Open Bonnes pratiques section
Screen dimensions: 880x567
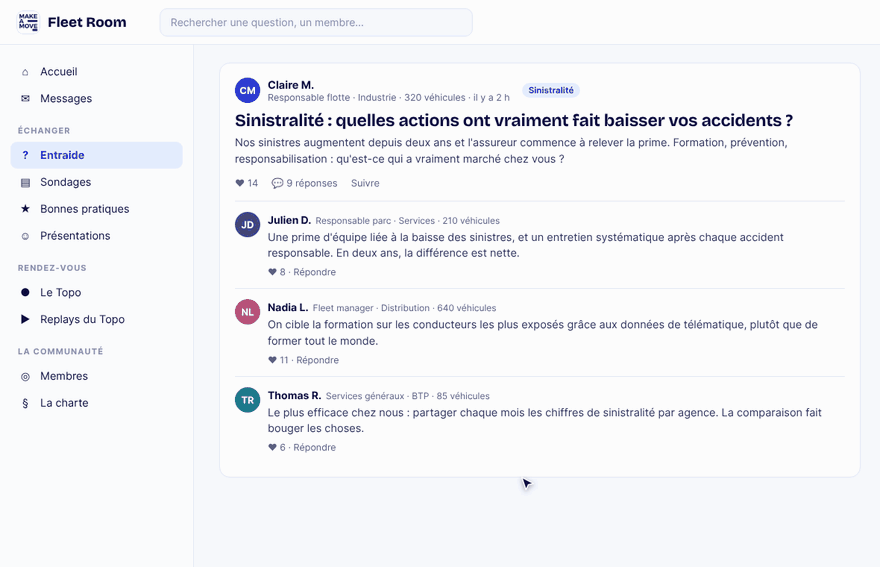click(x=97, y=209)
